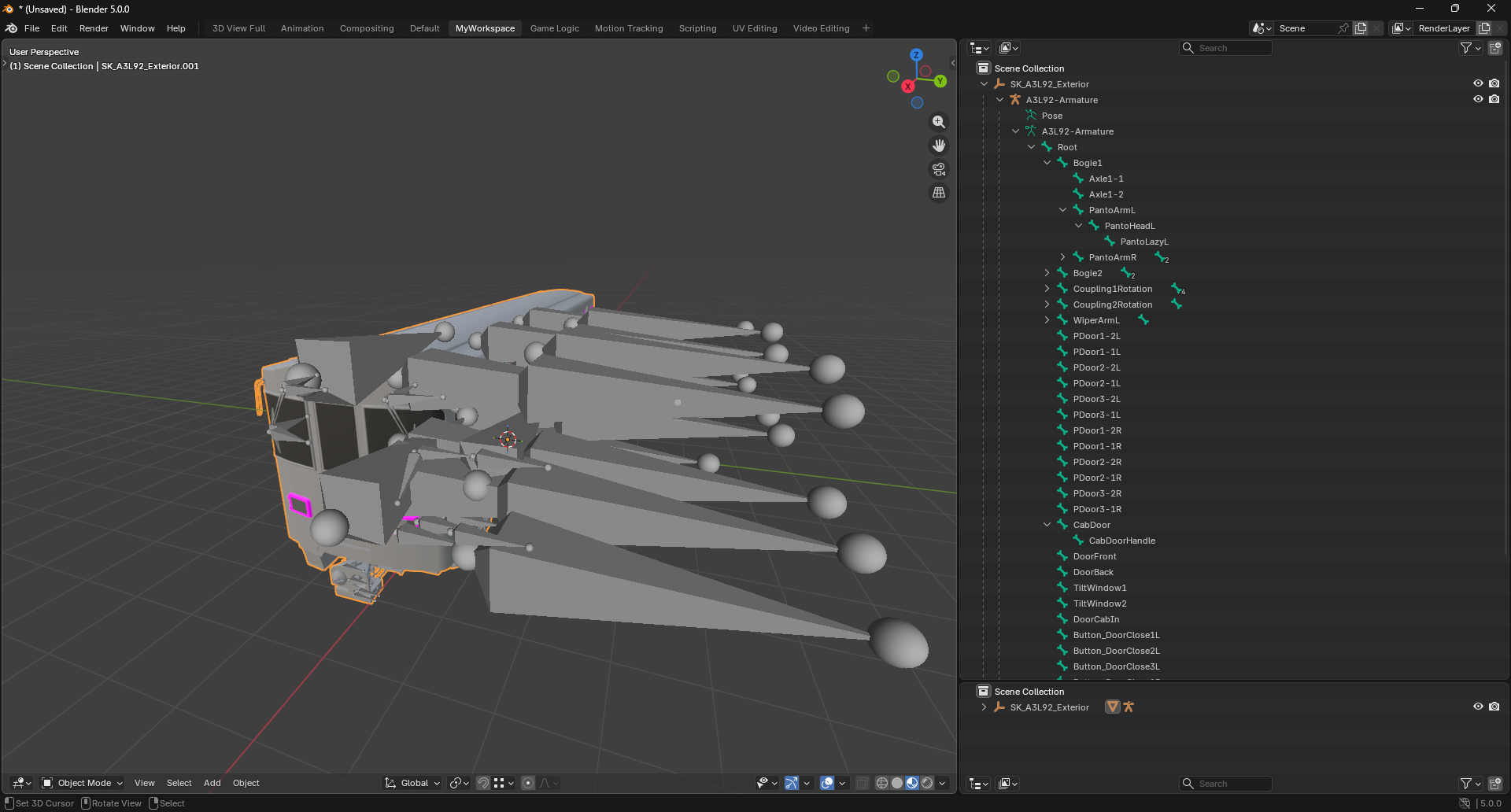
Task: Click the new collection icon in outliner
Action: point(1495,48)
